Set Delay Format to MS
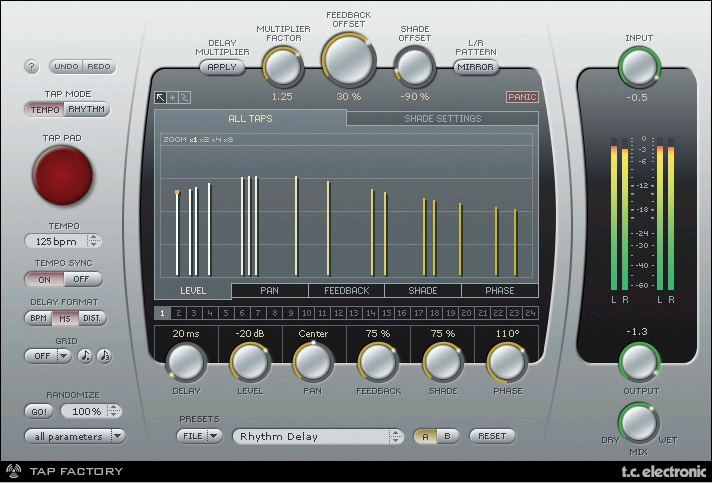 [65, 318]
